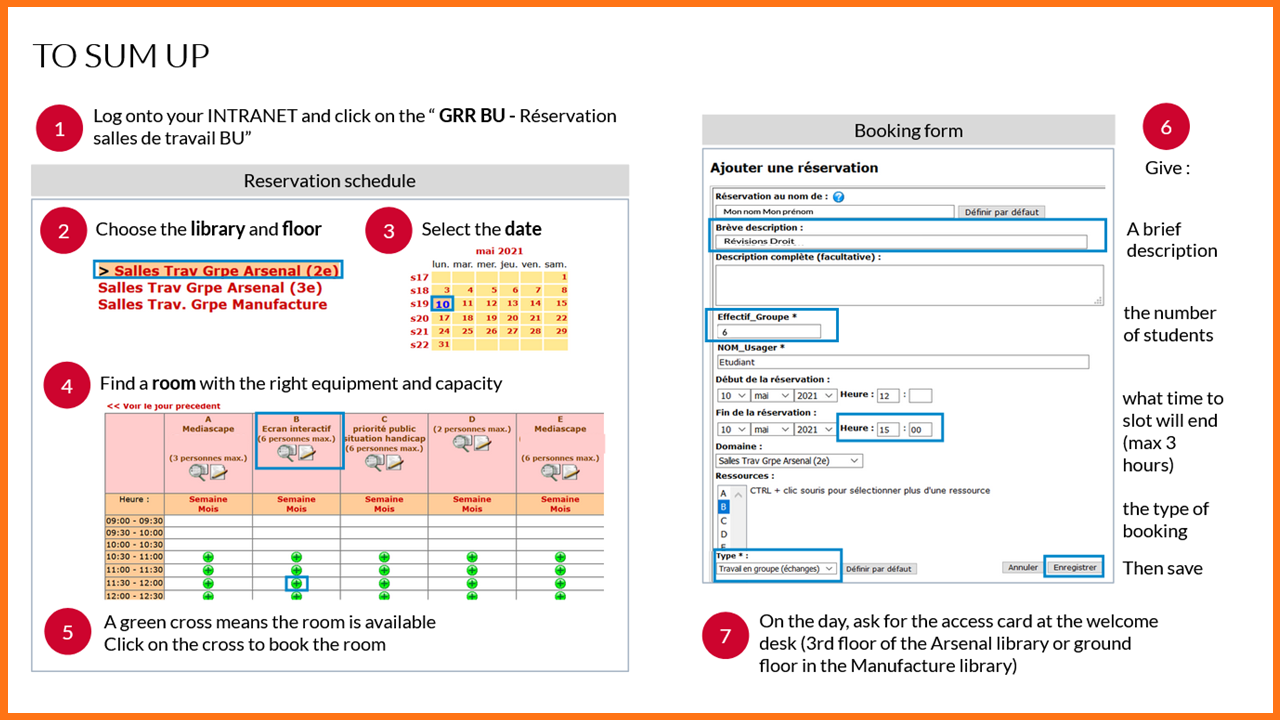The height and width of the screenshot is (720, 1280).
Task: Select day 31 in mai 2021 calendar
Action: coord(442,344)
